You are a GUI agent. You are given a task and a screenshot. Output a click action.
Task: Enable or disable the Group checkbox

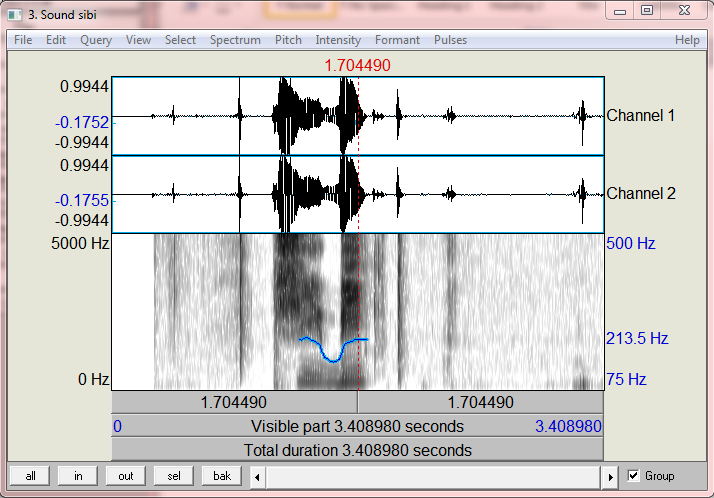[633, 476]
